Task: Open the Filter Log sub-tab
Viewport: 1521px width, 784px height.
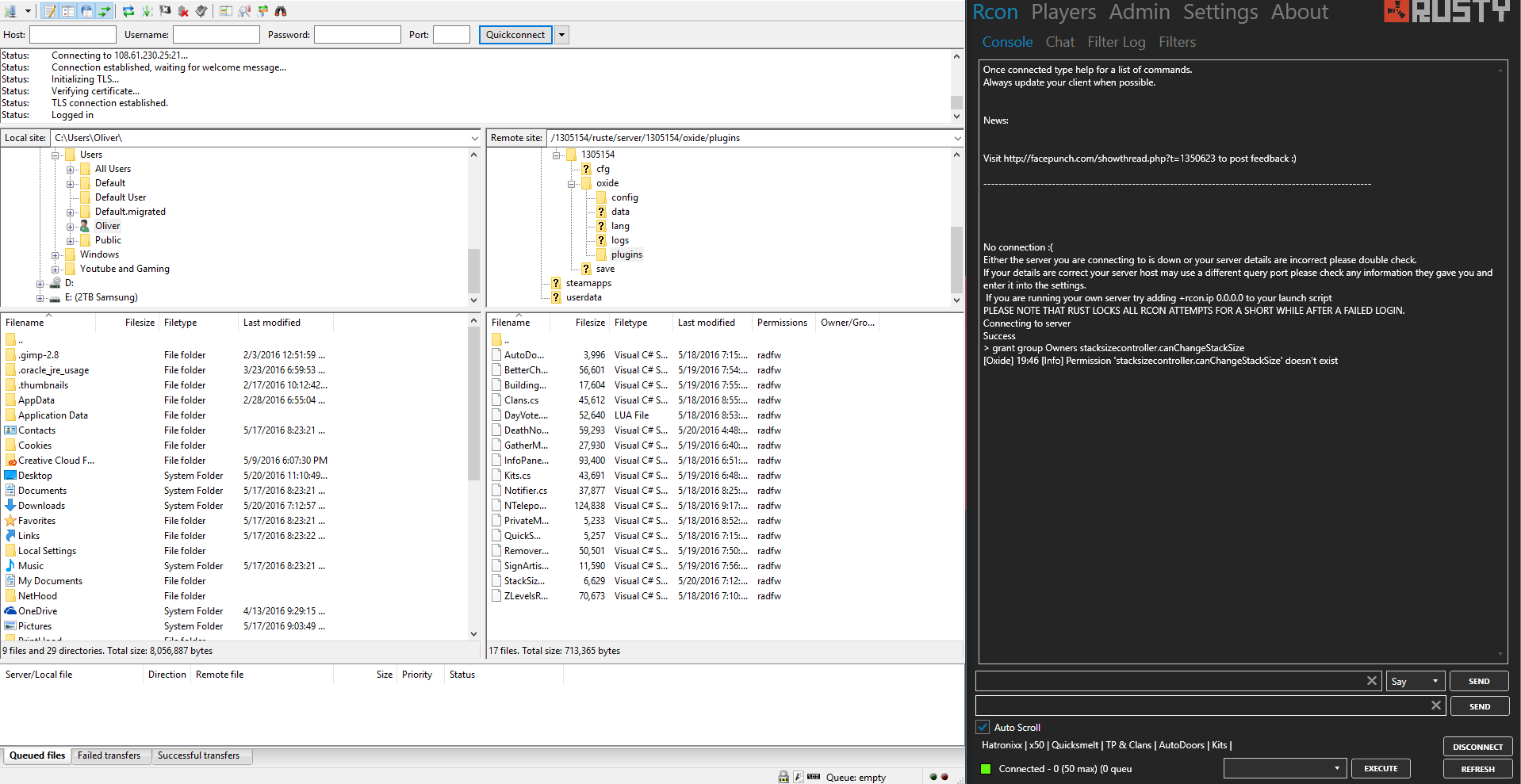Action: pos(1117,42)
